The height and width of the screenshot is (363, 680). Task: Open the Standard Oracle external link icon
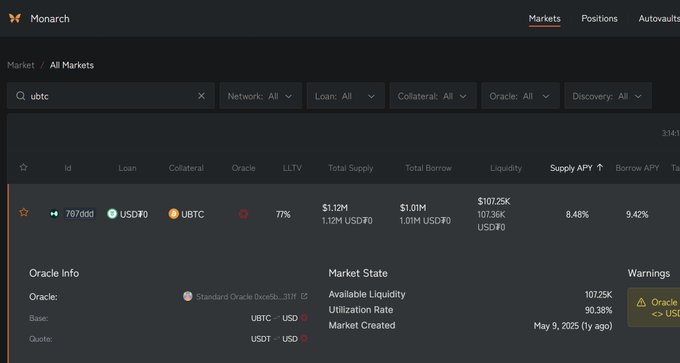click(304, 296)
